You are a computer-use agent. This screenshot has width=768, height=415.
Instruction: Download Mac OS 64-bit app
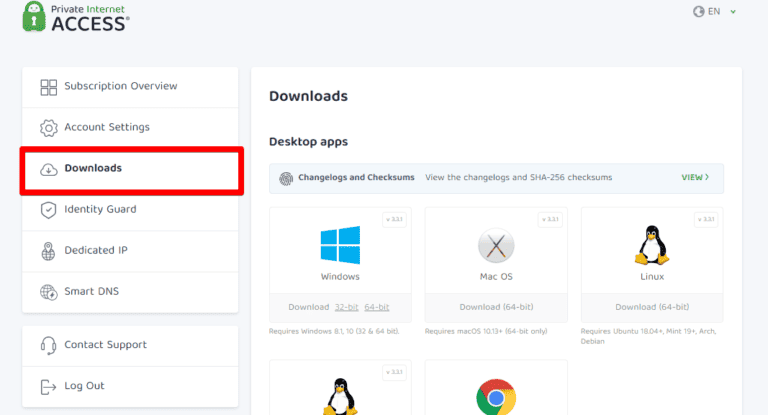click(x=496, y=307)
